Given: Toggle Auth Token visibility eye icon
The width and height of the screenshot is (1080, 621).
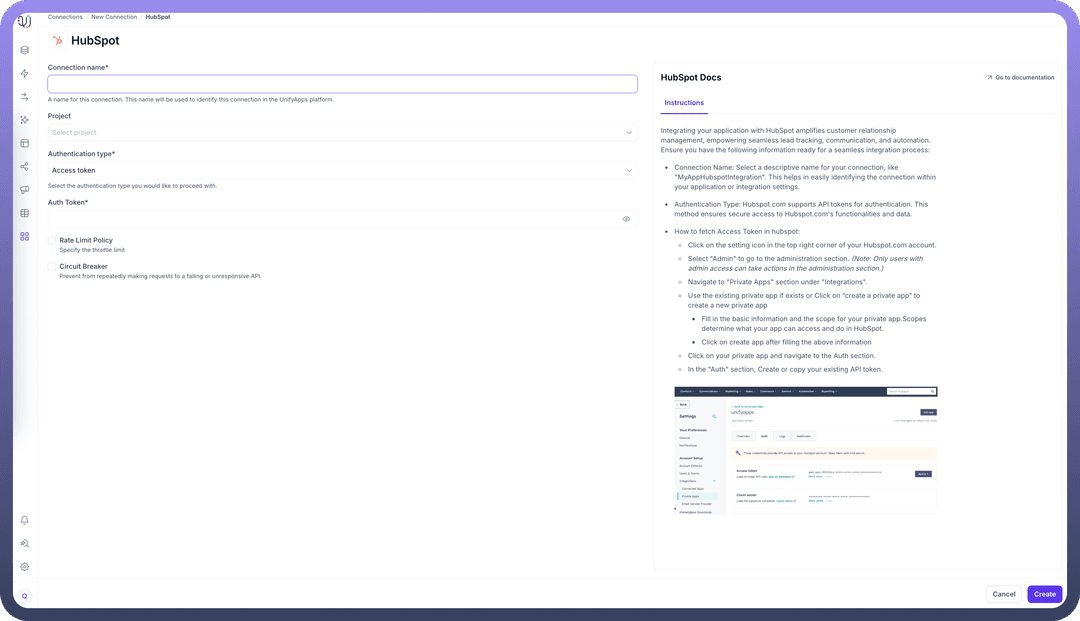Looking at the screenshot, I should (626, 218).
